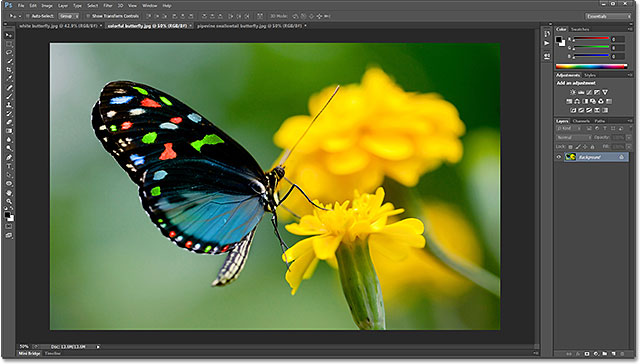
Task: Select the Crop tool
Action: 9,70
